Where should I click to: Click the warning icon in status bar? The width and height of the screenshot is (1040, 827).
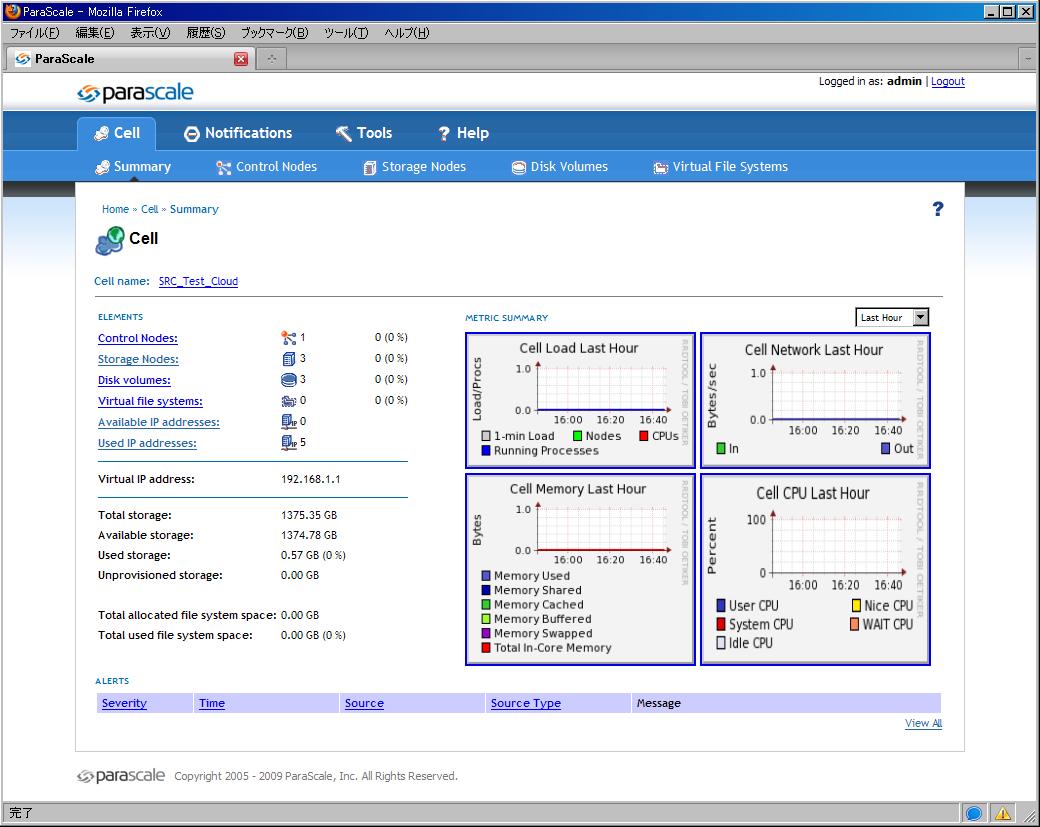coord(1002,813)
